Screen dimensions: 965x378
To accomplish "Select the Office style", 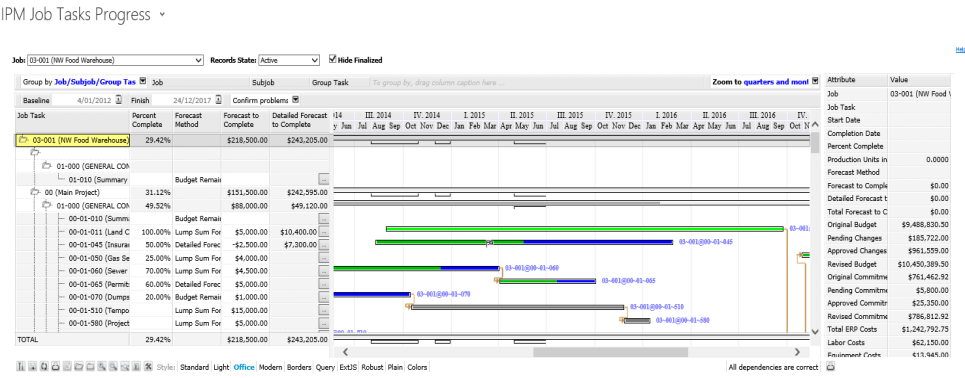I will [x=244, y=368].
